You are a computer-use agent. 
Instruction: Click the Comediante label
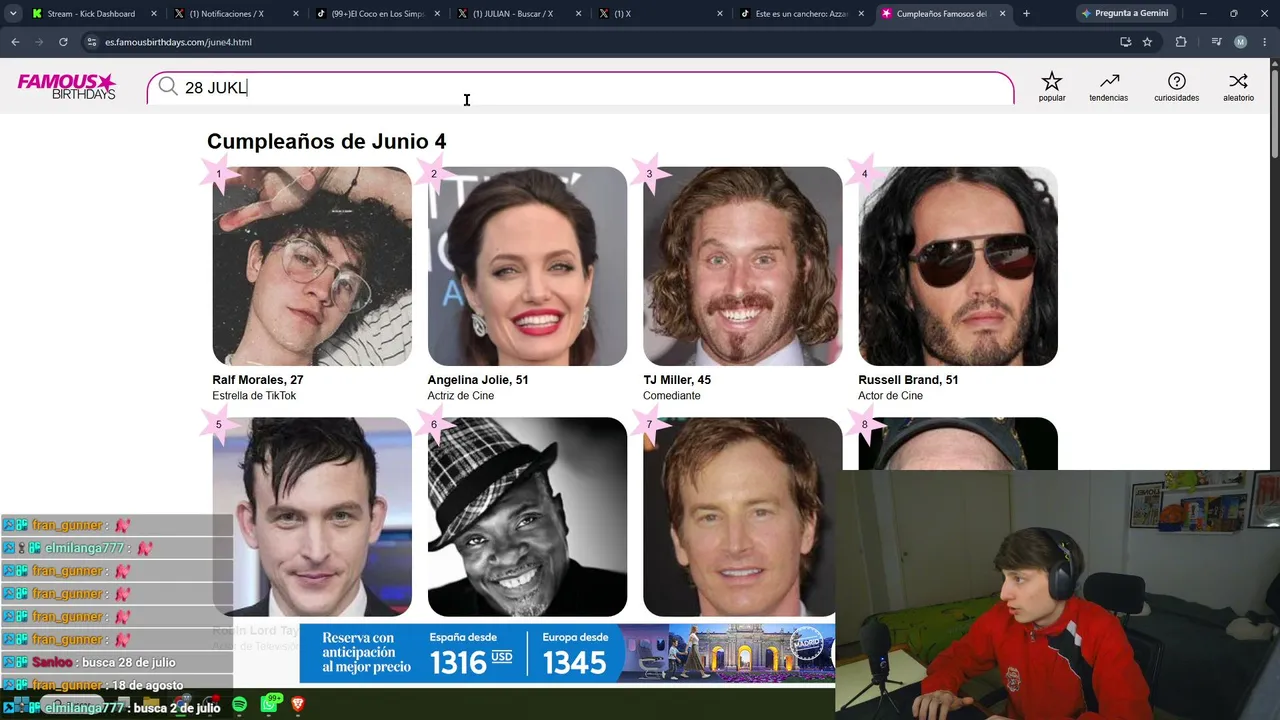pos(672,396)
